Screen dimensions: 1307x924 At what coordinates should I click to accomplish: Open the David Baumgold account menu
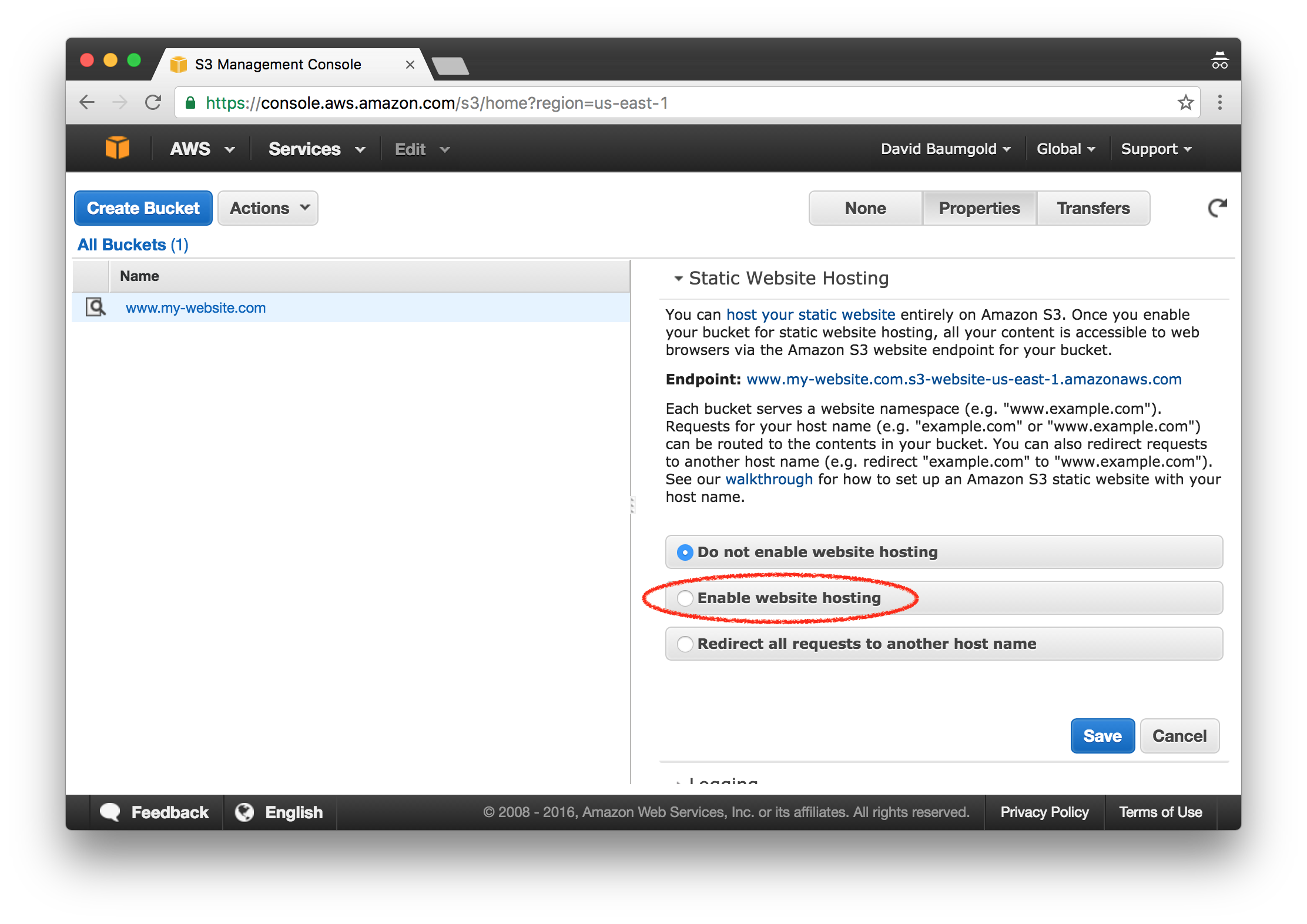click(946, 149)
